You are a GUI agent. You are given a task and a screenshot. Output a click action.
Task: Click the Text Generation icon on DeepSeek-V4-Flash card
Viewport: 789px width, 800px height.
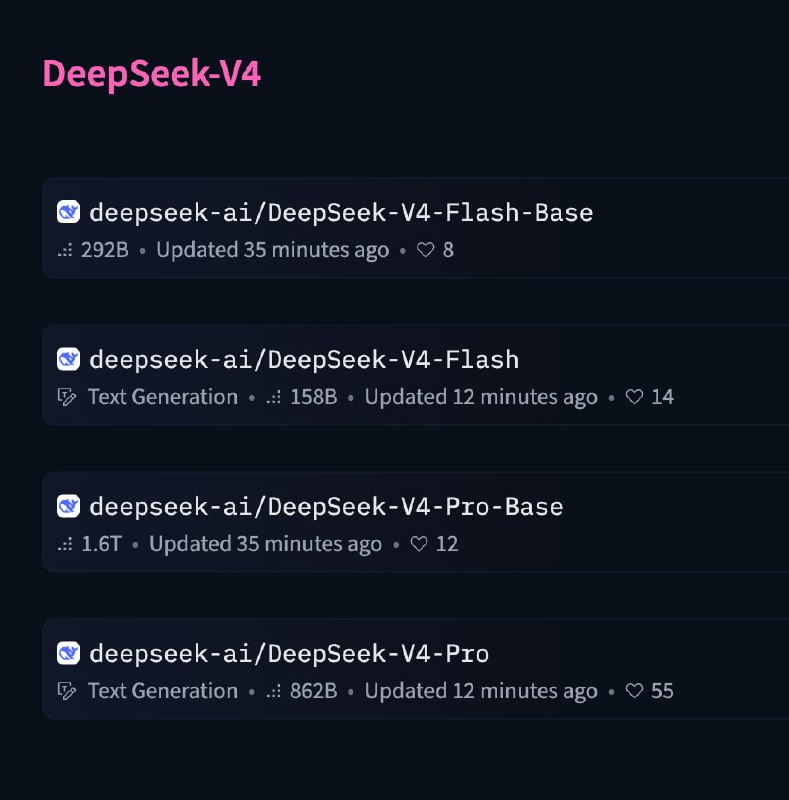click(x=64, y=396)
